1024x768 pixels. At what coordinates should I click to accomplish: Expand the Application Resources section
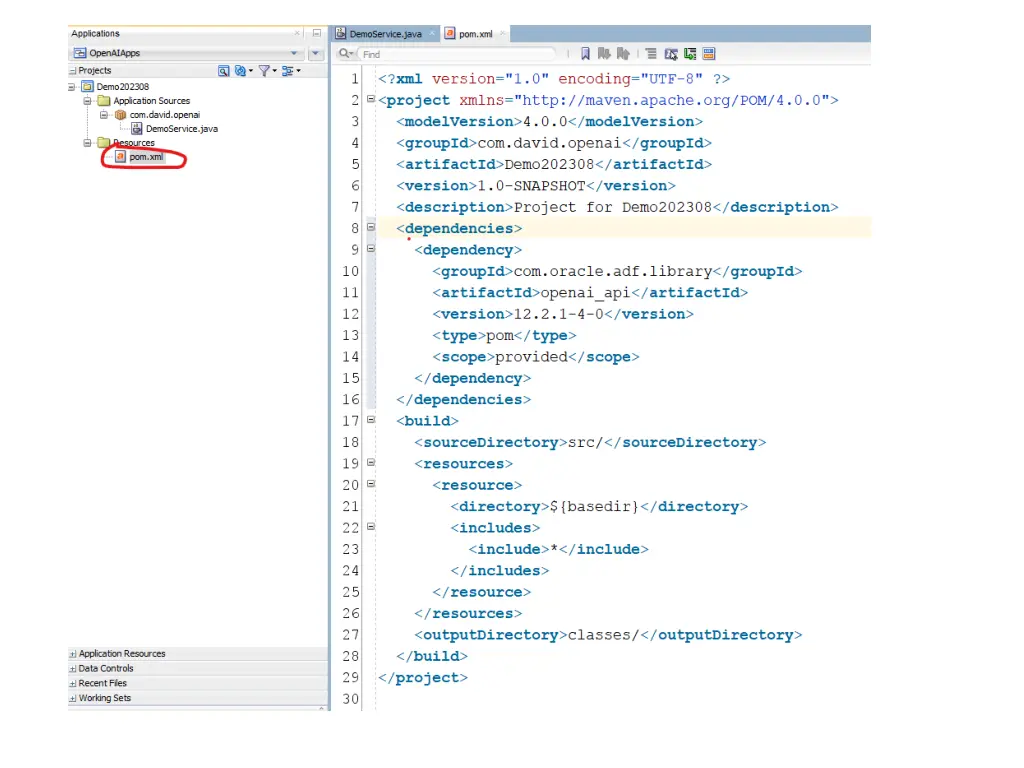(73, 654)
